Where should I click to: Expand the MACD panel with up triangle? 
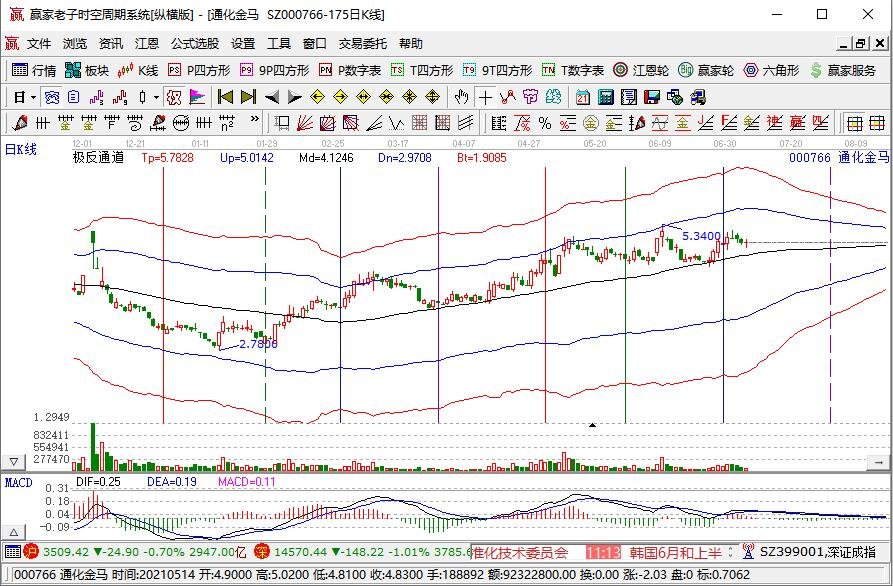click(x=14, y=533)
